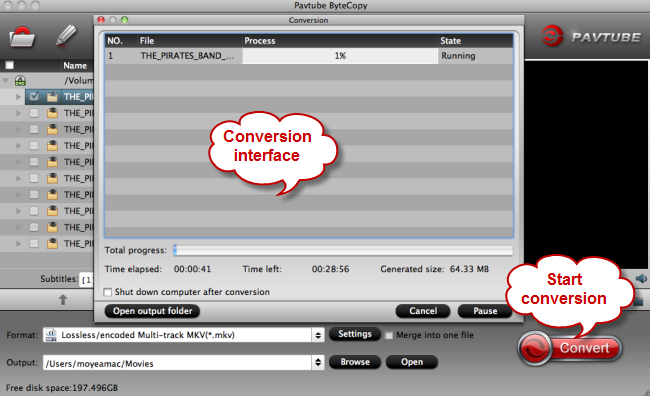Open the Output path dropdown arrow

318,362
